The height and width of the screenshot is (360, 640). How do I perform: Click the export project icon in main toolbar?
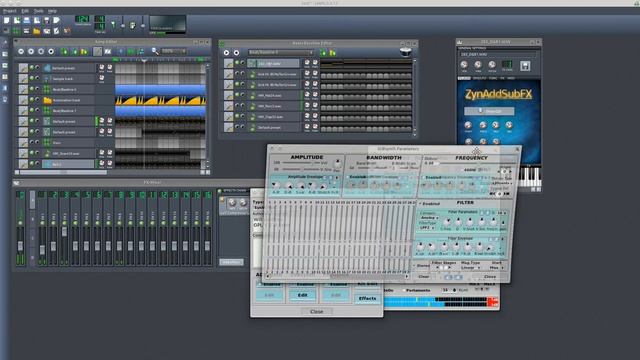56,20
